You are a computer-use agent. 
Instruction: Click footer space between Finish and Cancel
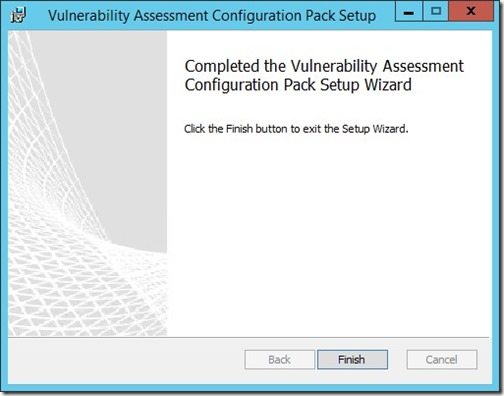tap(397, 359)
